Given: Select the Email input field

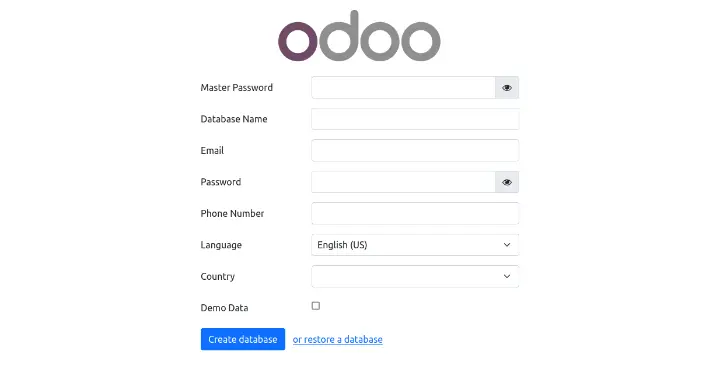Looking at the screenshot, I should pyautogui.click(x=415, y=151).
